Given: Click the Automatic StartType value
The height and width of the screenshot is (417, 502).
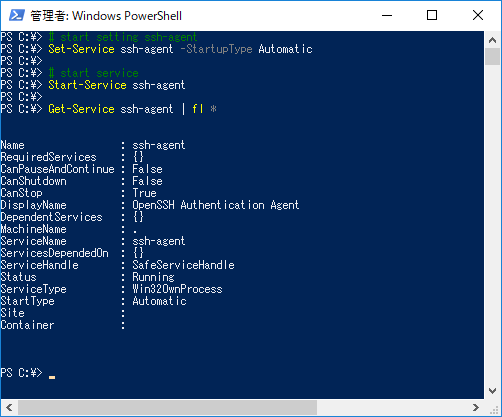Looking at the screenshot, I should coord(159,301).
